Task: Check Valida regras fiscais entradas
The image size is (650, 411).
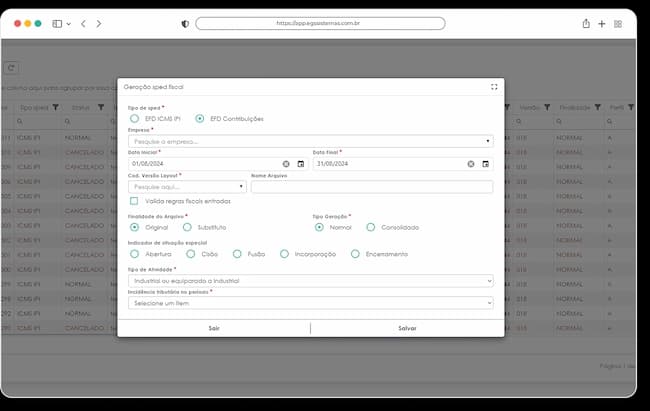Action: [134, 201]
